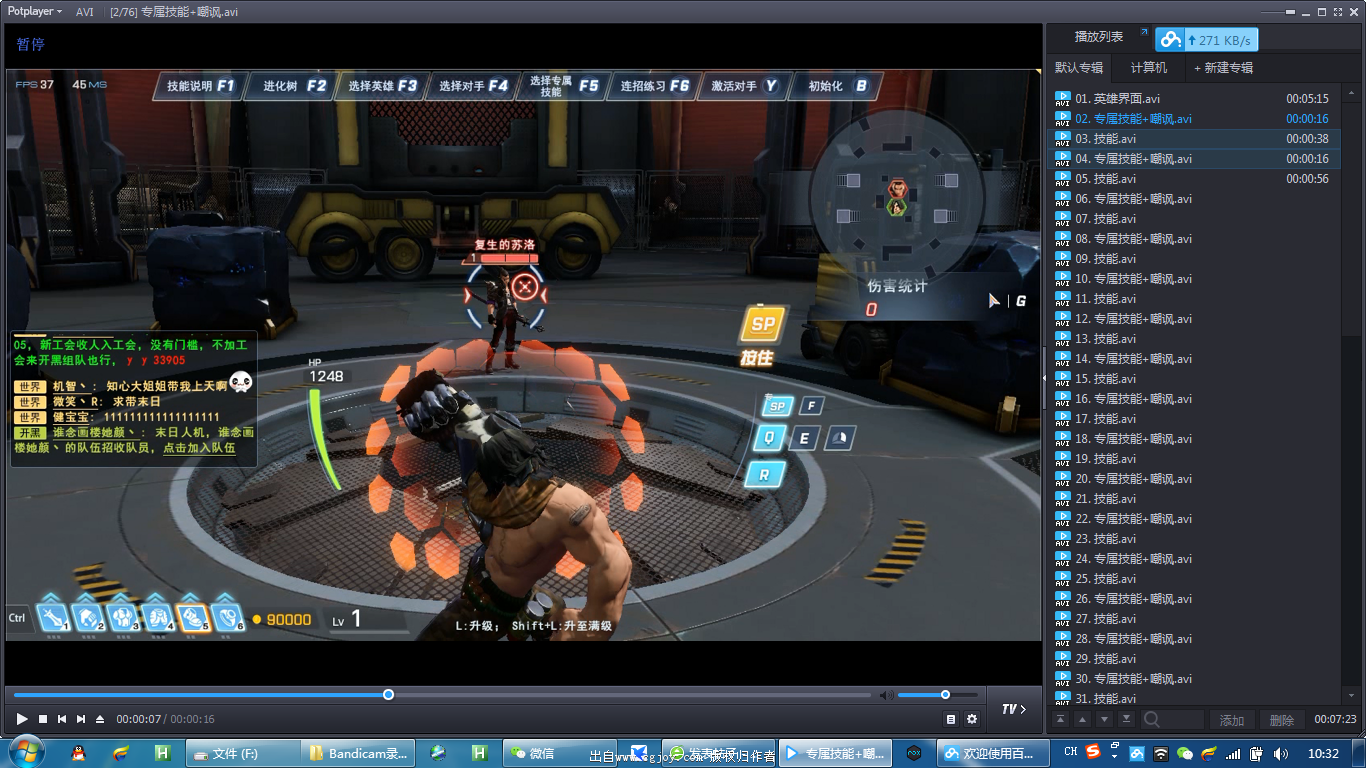The width and height of the screenshot is (1366, 768).
Task: Move playlist item up arrow button
Action: pos(1082,719)
